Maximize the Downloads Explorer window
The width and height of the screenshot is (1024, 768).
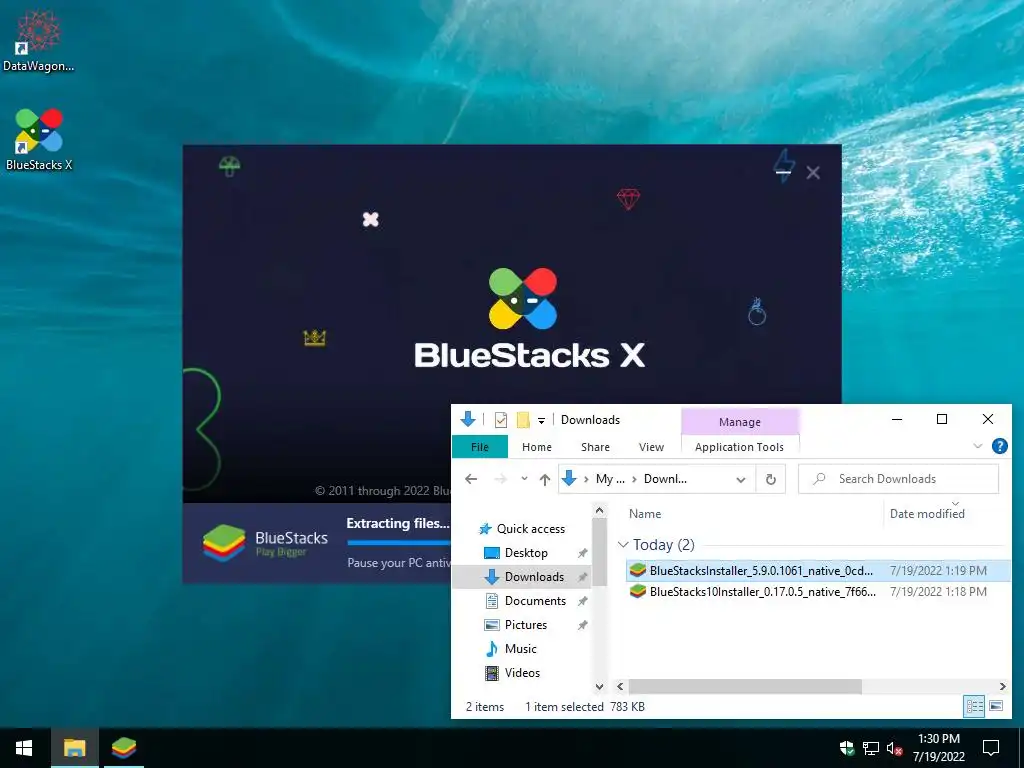coord(942,419)
